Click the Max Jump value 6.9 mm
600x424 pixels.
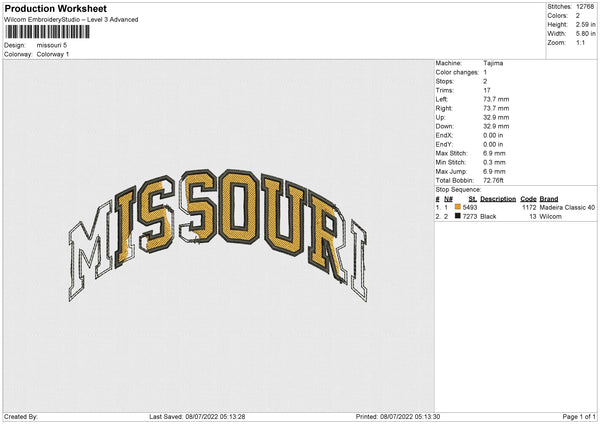point(494,171)
